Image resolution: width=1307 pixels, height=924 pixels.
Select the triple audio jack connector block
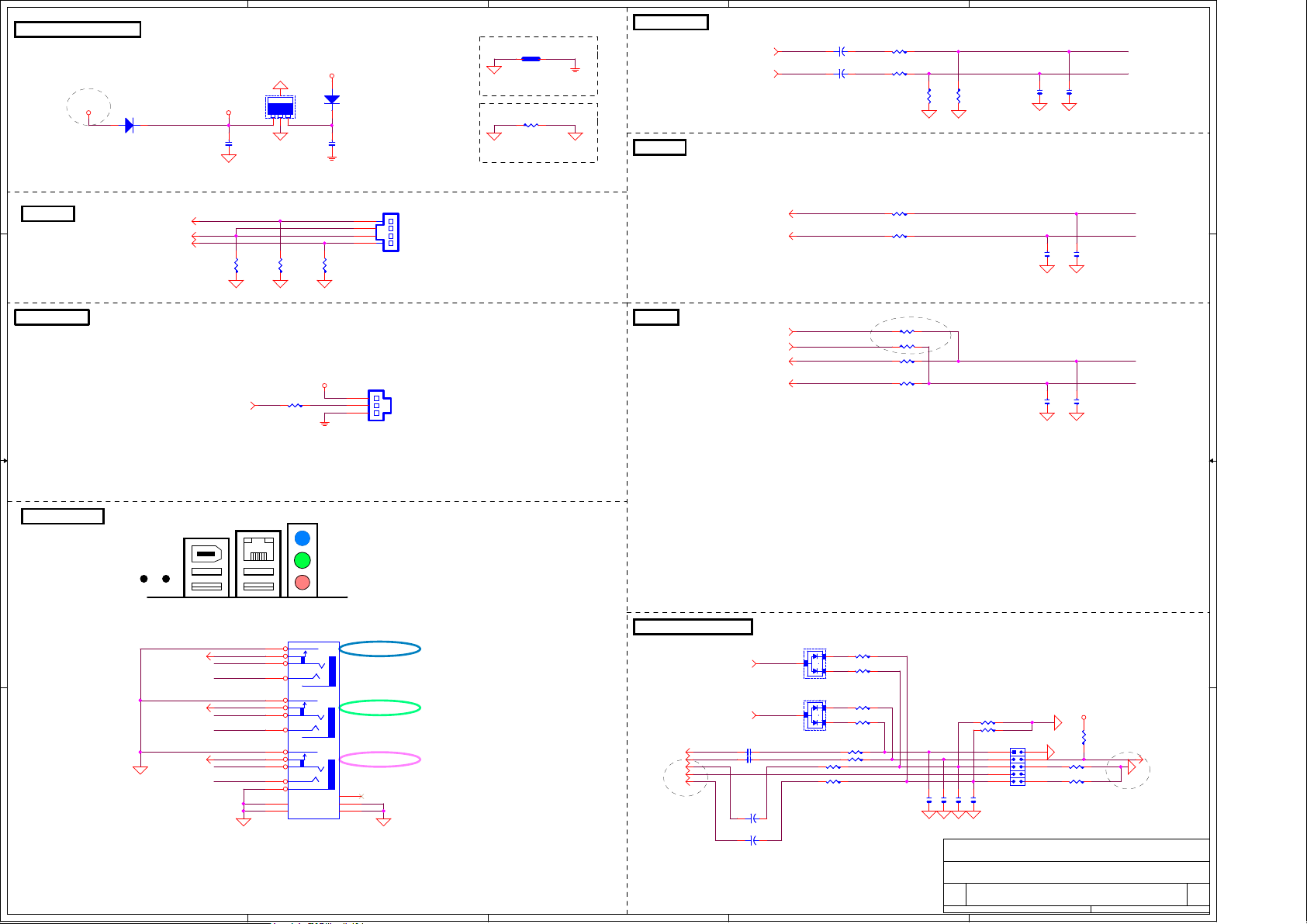click(x=313, y=730)
